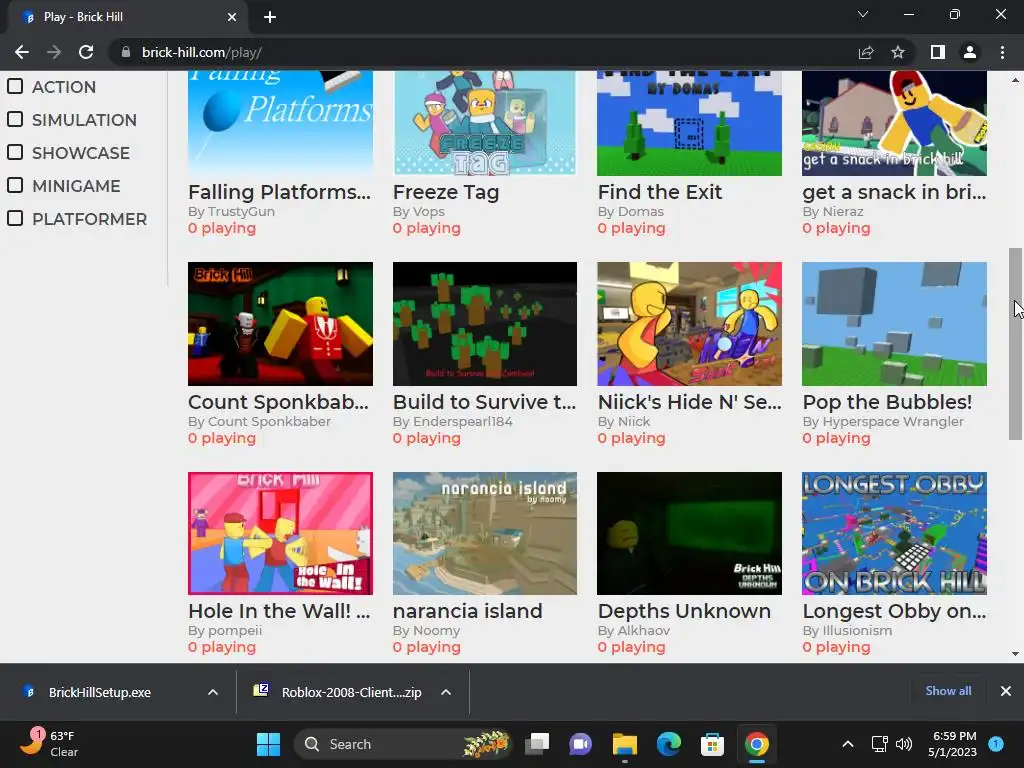Show all downloads
1024x768 pixels.
(948, 691)
